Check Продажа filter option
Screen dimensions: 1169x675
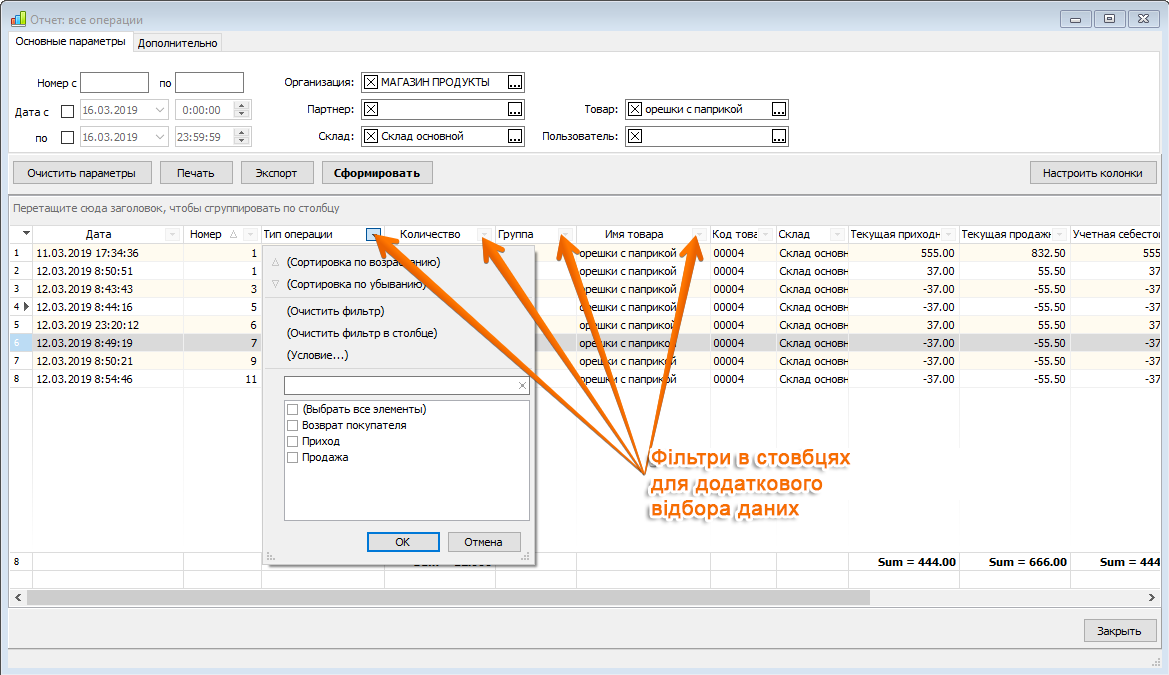(x=292, y=457)
